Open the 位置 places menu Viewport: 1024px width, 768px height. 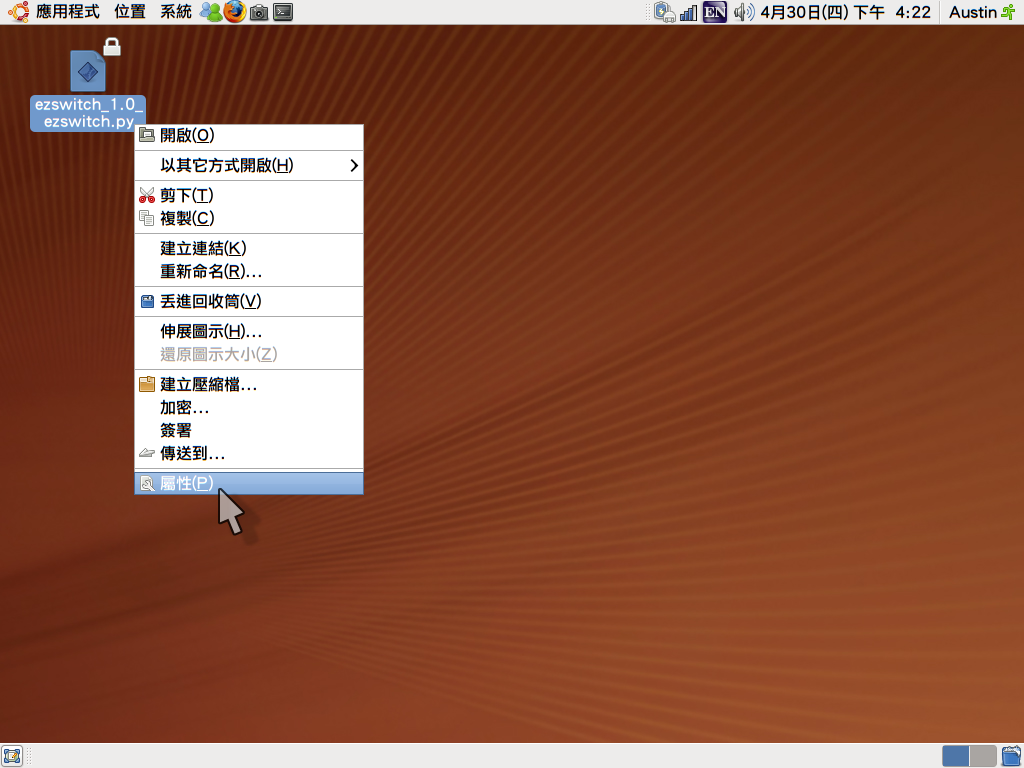[x=130, y=12]
